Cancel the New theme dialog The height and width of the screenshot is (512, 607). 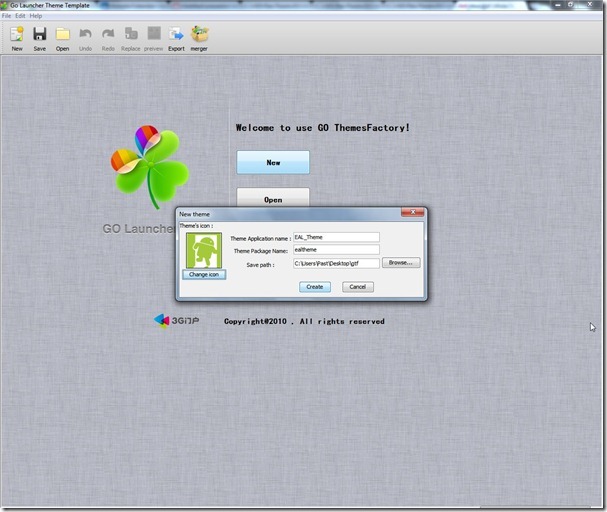pyautogui.click(x=357, y=287)
